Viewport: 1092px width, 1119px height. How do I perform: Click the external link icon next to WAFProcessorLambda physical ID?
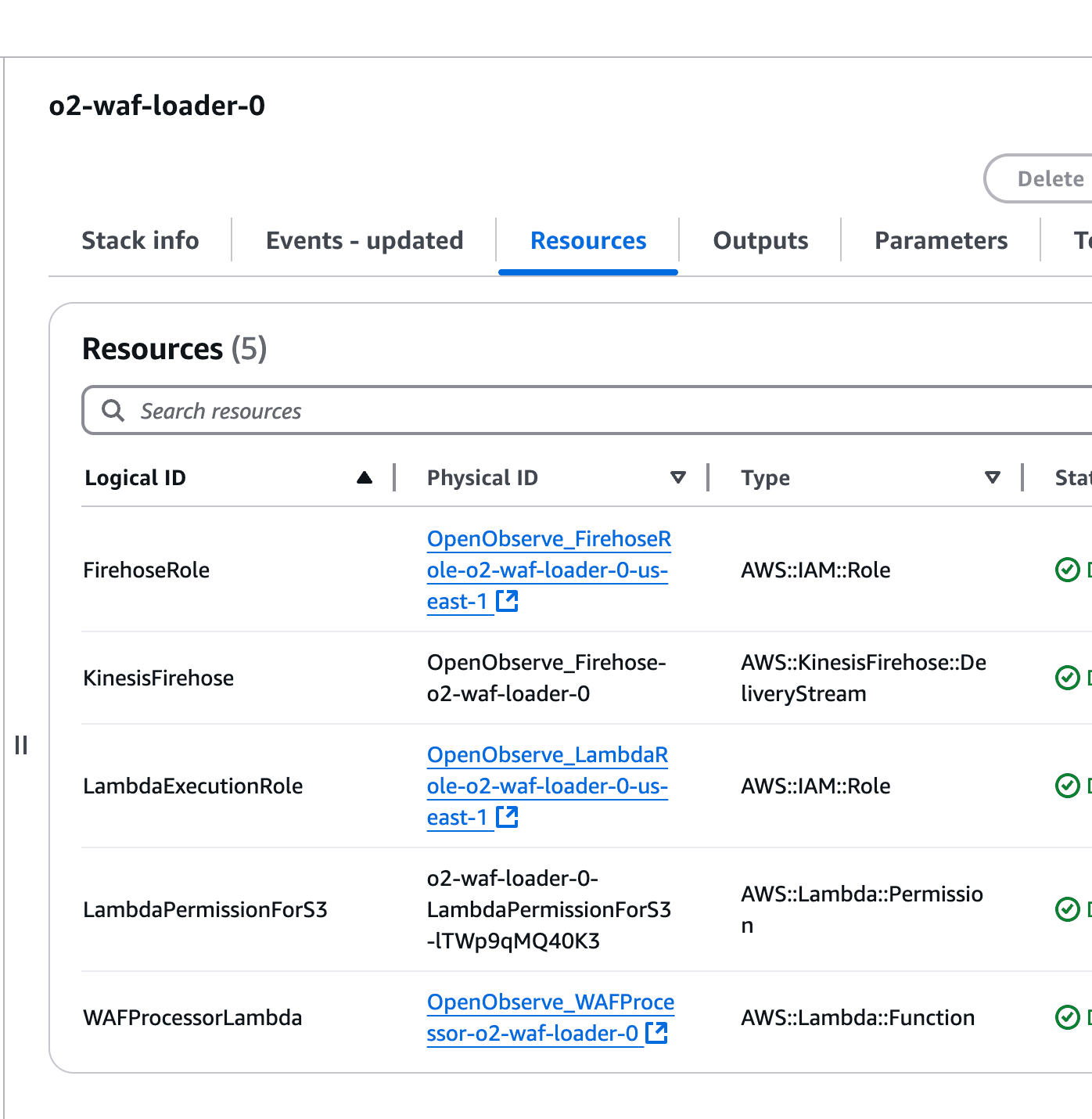[x=656, y=1033]
